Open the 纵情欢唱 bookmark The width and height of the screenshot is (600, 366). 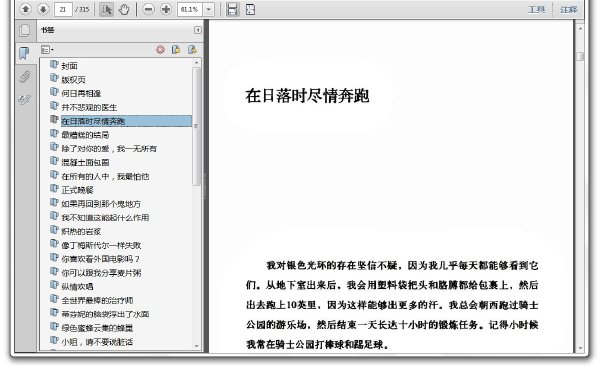[77, 287]
